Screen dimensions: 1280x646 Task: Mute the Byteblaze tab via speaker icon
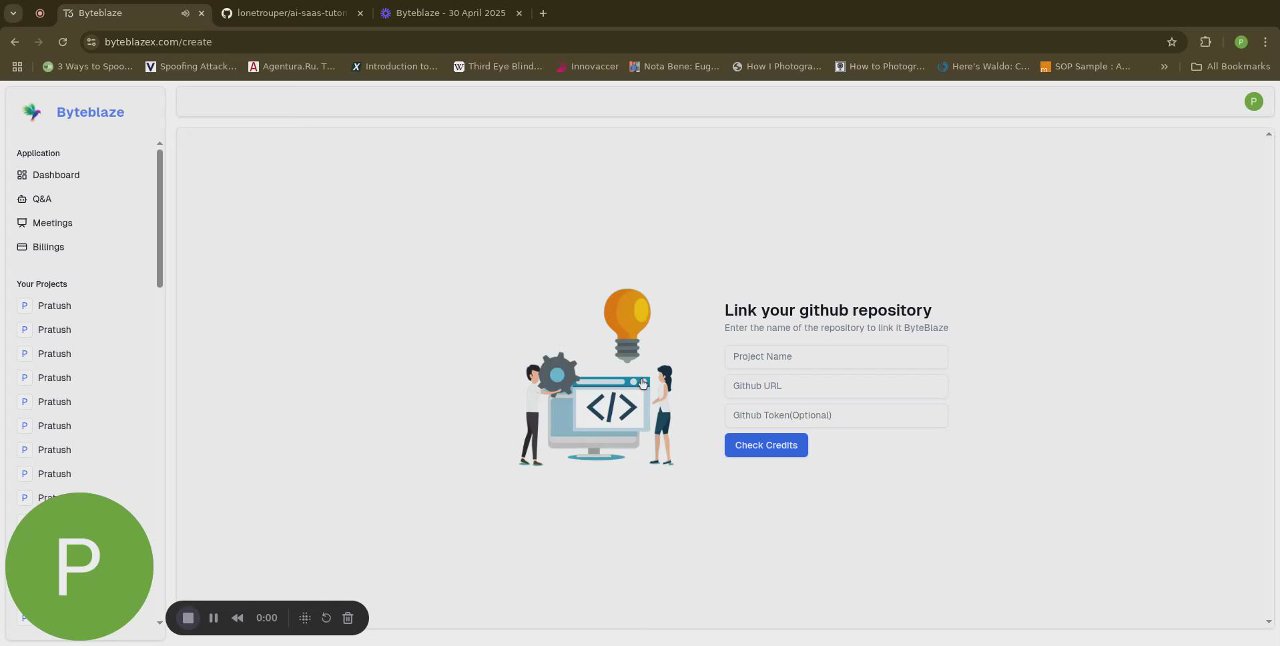click(x=185, y=13)
